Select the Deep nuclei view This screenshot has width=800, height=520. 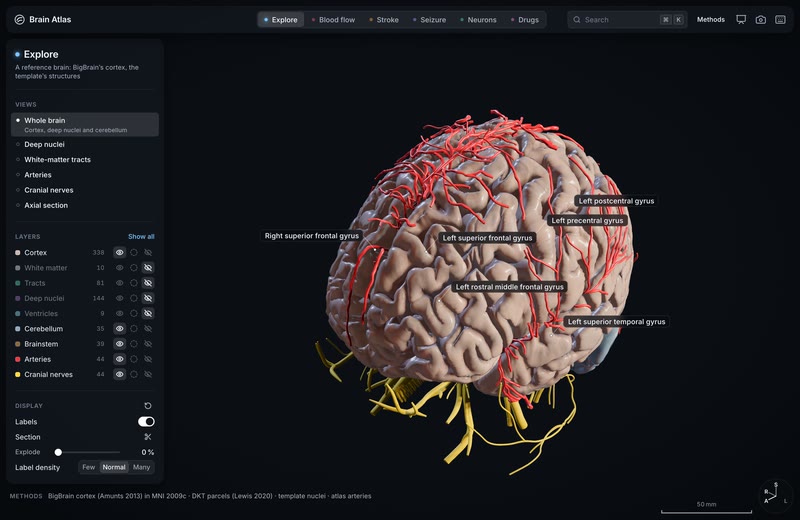tap(85, 144)
